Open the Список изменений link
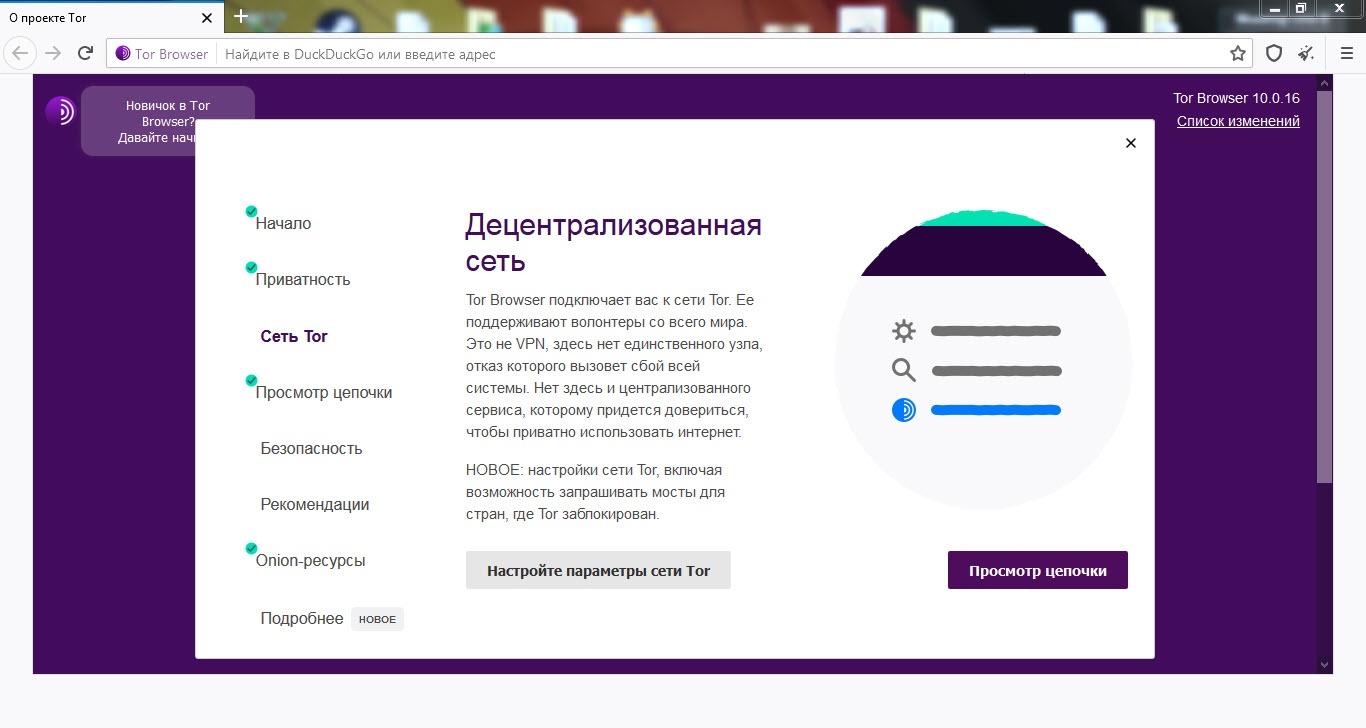1366x728 pixels. 1238,122
